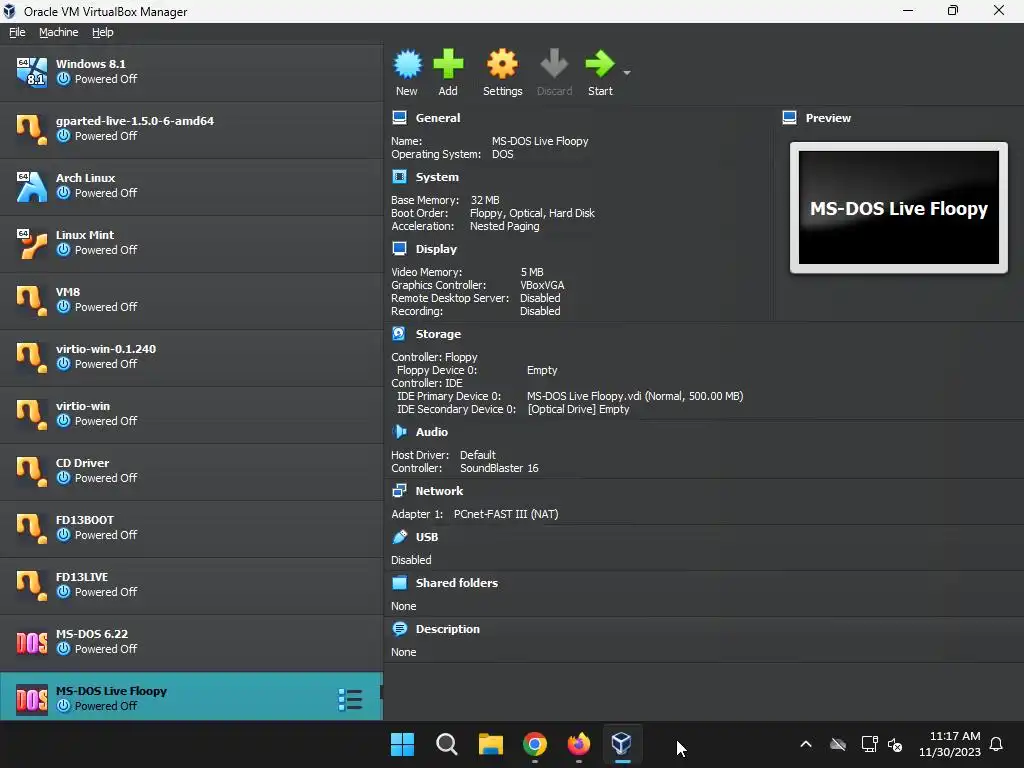Open Settings with the orange gear icon
The height and width of the screenshot is (768, 1024).
pyautogui.click(x=502, y=64)
